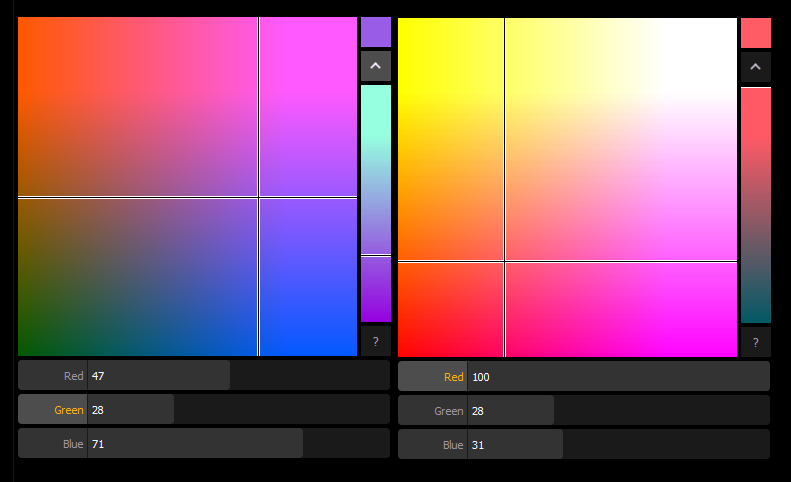
Task: Select the Blue channel label in left picker
Action: click(x=53, y=444)
